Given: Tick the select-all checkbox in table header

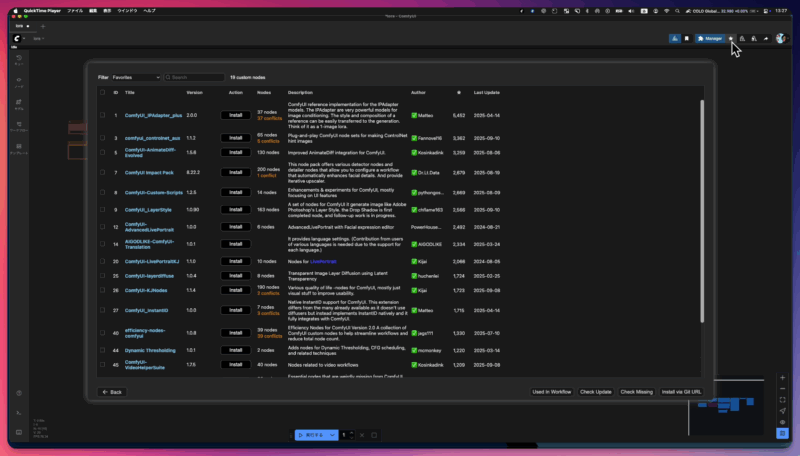Looking at the screenshot, I should point(102,92).
